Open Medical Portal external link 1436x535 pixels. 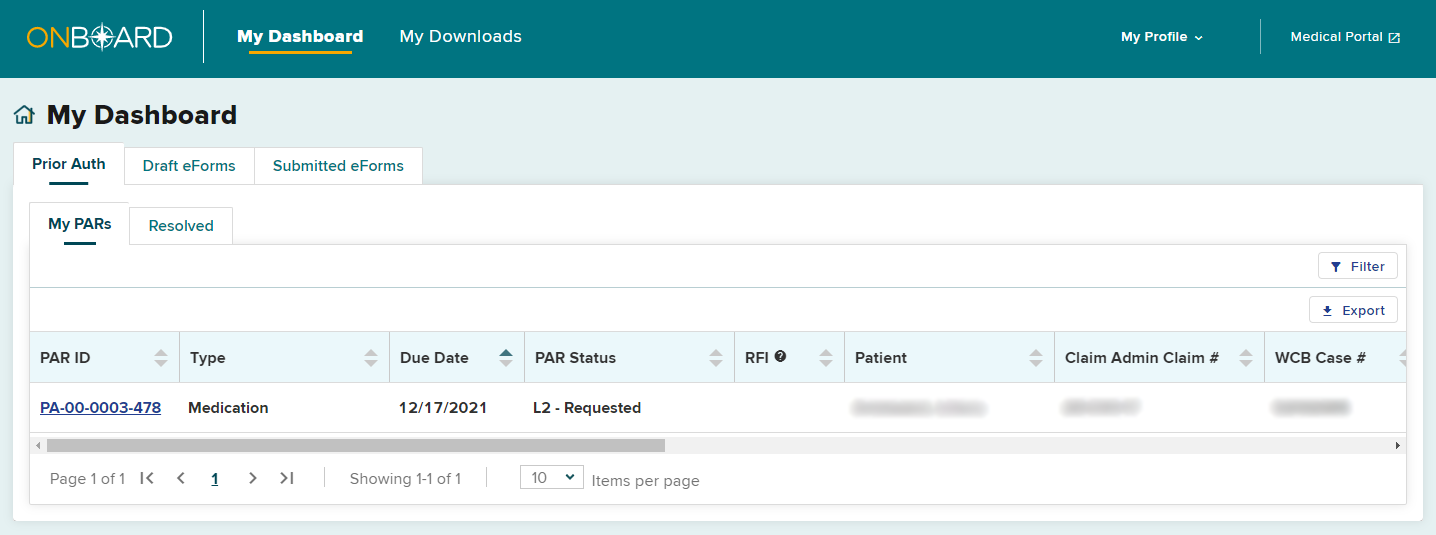click(x=1345, y=37)
